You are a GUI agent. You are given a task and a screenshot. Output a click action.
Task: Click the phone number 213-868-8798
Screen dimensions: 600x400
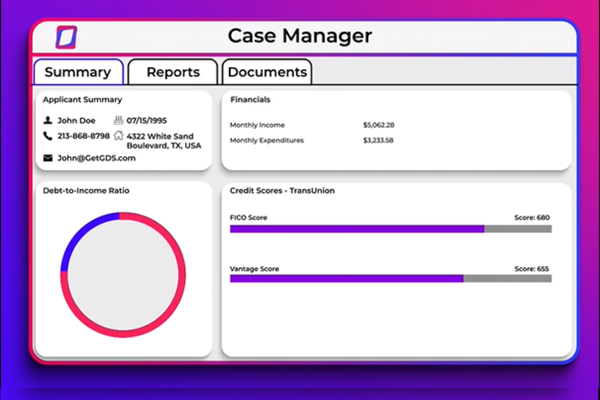pos(84,135)
